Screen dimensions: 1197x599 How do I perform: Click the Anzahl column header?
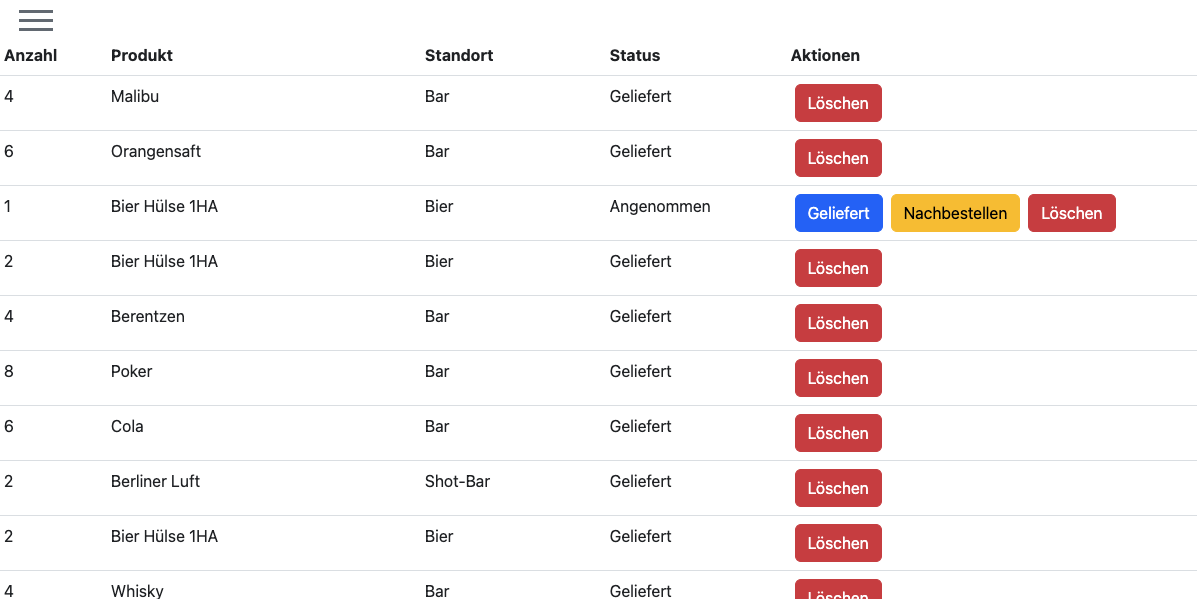coord(31,56)
